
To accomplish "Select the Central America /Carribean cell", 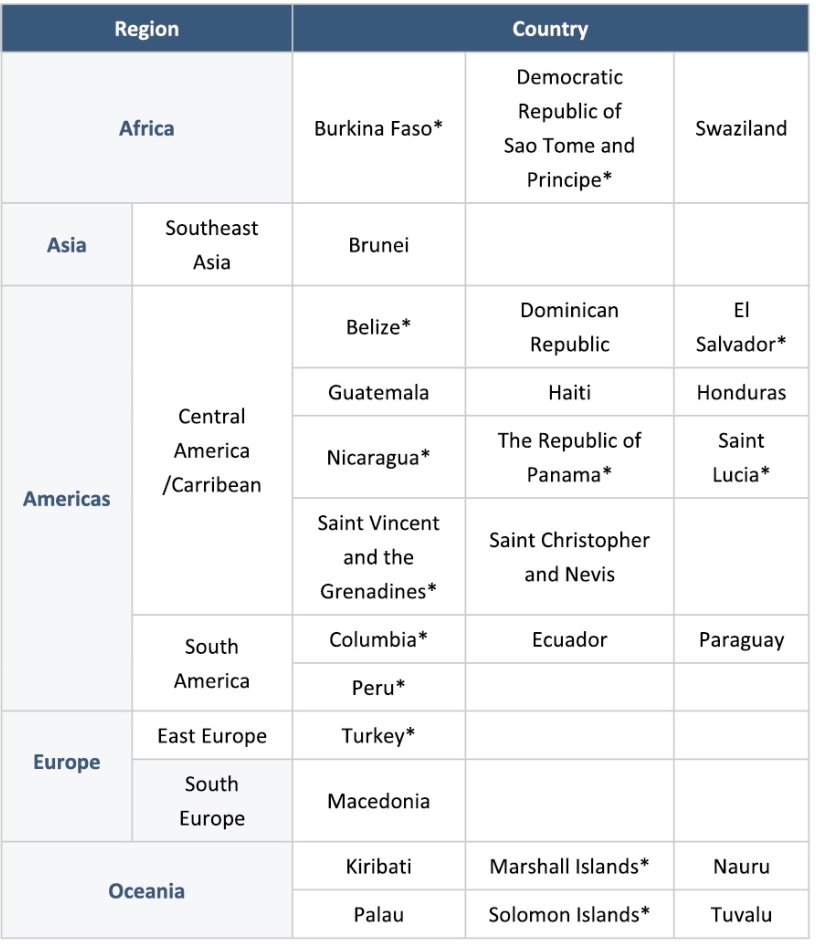I will pos(211,450).
